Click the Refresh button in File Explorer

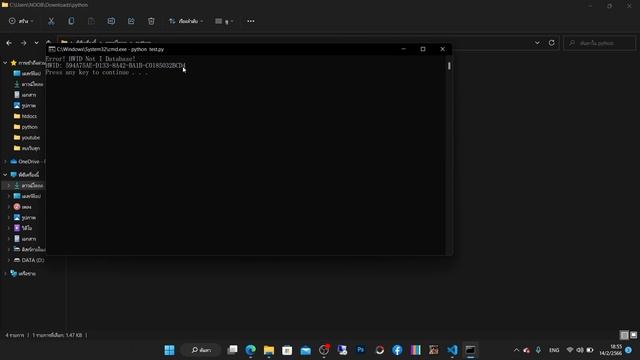(551, 43)
